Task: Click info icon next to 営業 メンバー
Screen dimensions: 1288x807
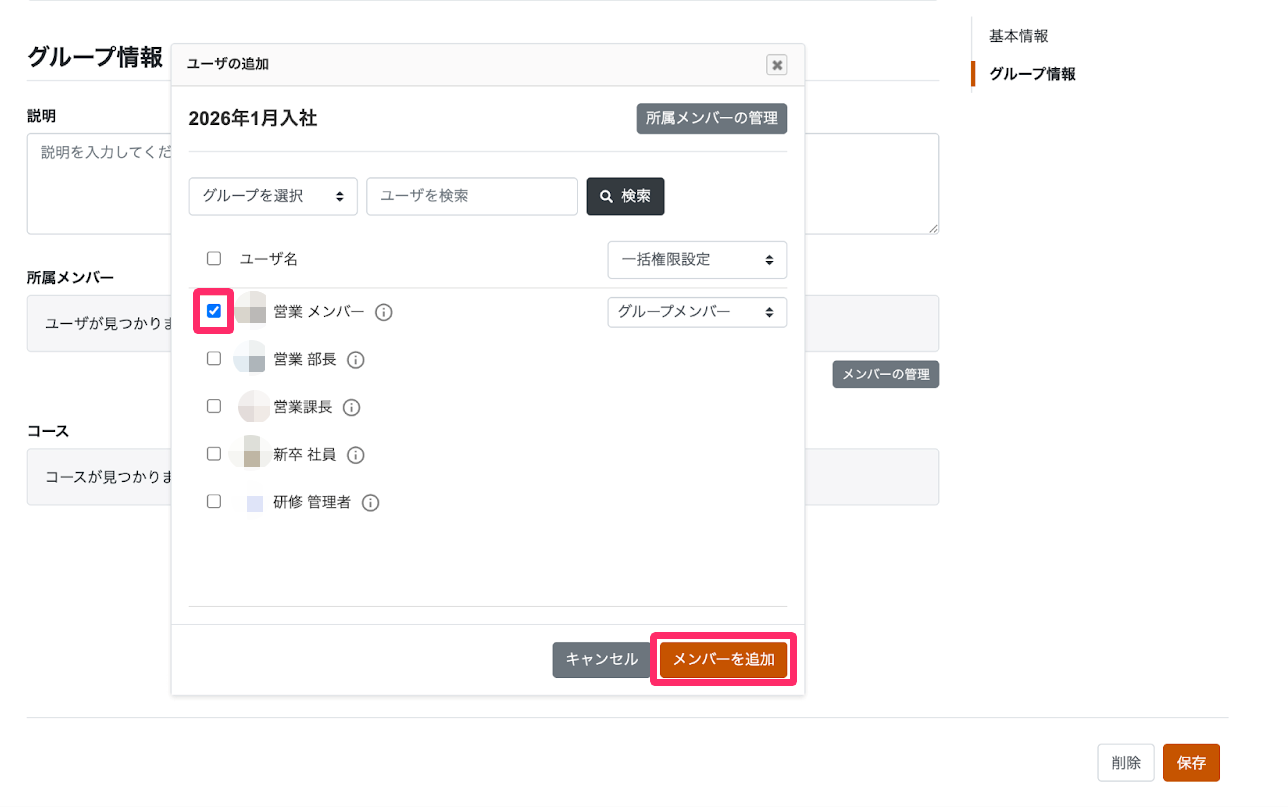Action: click(x=383, y=312)
